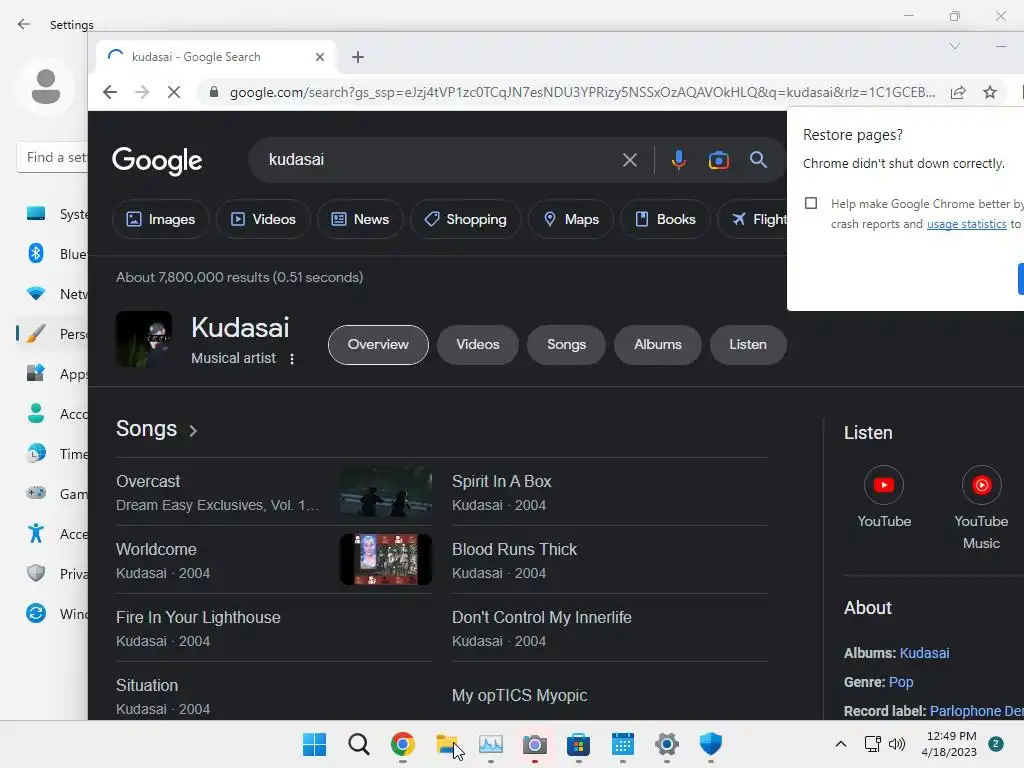Open the usage statistics link
This screenshot has width=1024, height=768.
click(x=967, y=224)
